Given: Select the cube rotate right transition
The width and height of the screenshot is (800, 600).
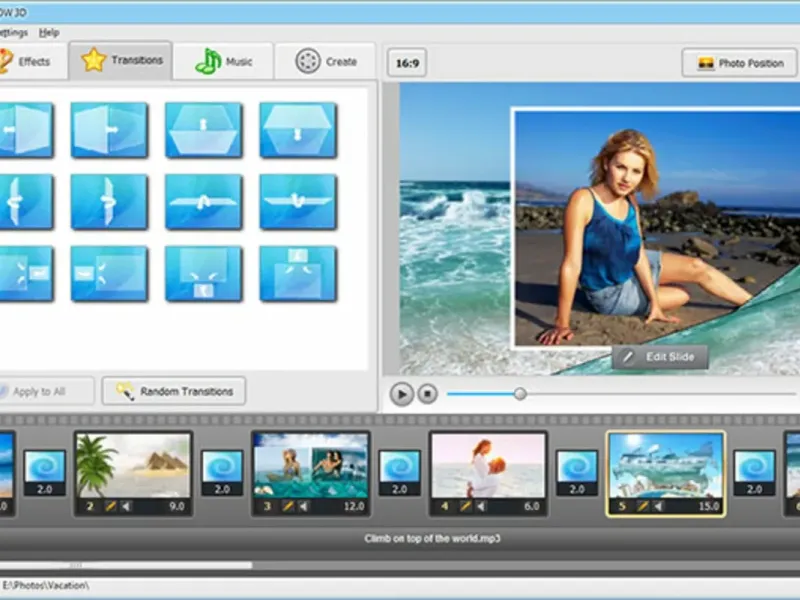Looking at the screenshot, I should (109, 130).
